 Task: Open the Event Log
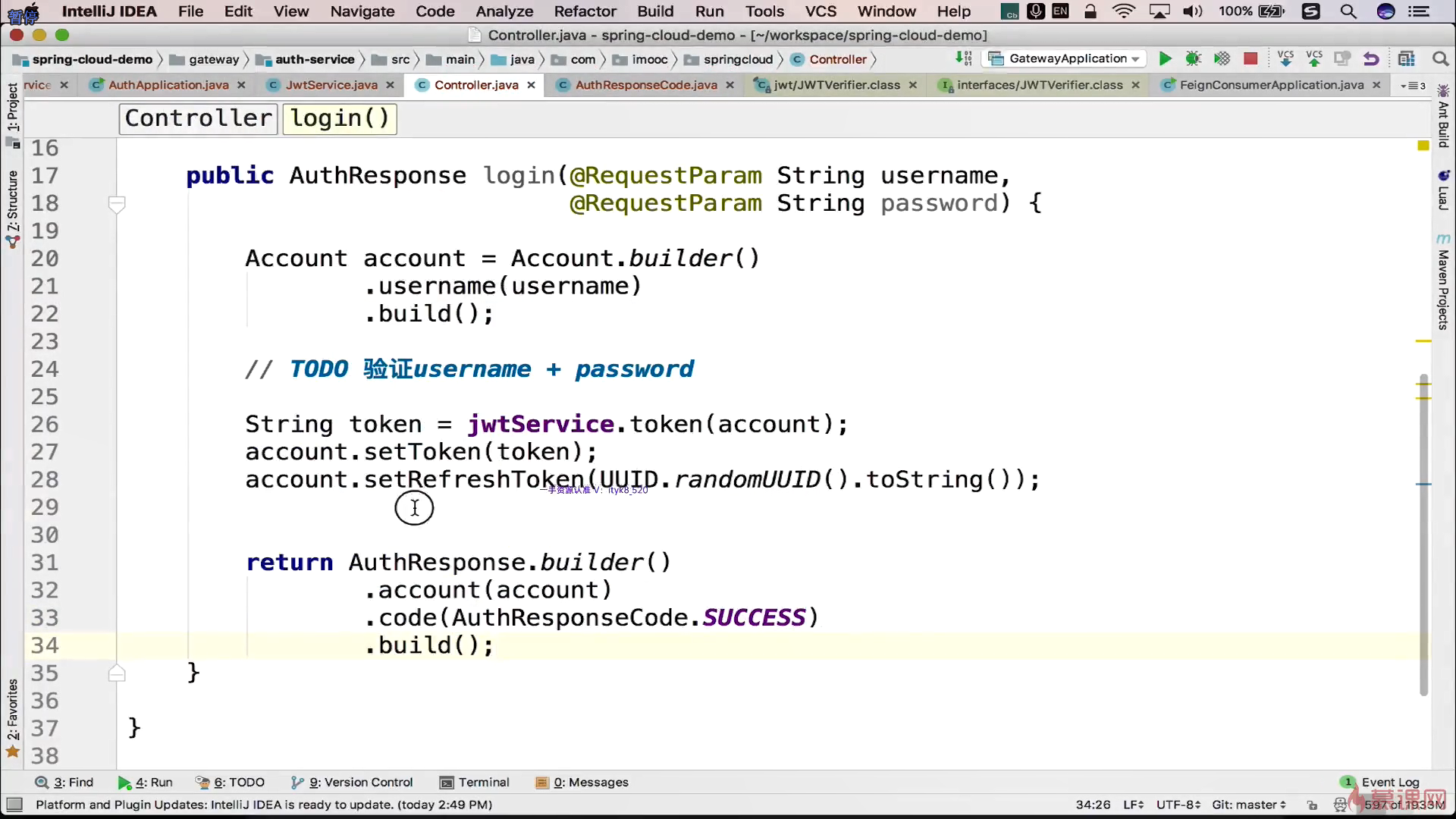click(1389, 782)
